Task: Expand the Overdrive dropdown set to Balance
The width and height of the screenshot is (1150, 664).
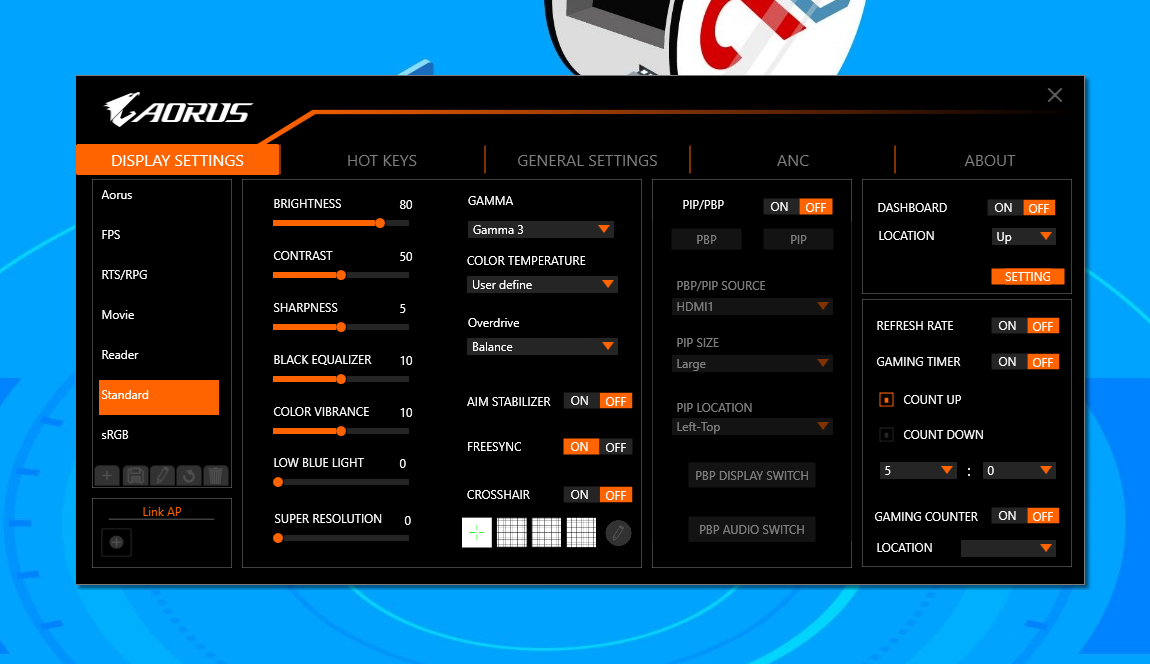Action: [542, 346]
